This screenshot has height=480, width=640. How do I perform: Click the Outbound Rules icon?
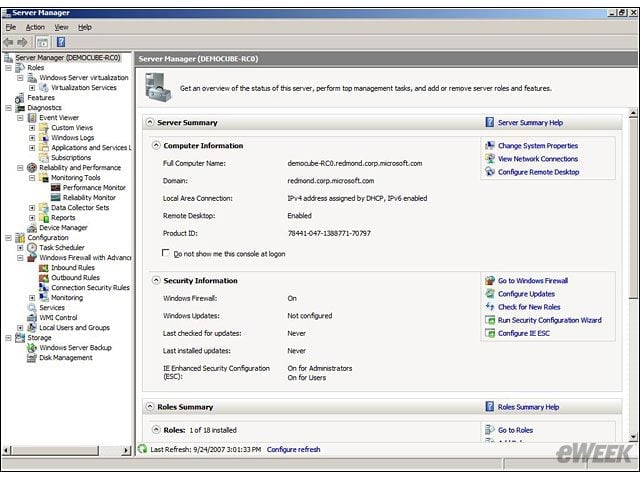click(44, 278)
